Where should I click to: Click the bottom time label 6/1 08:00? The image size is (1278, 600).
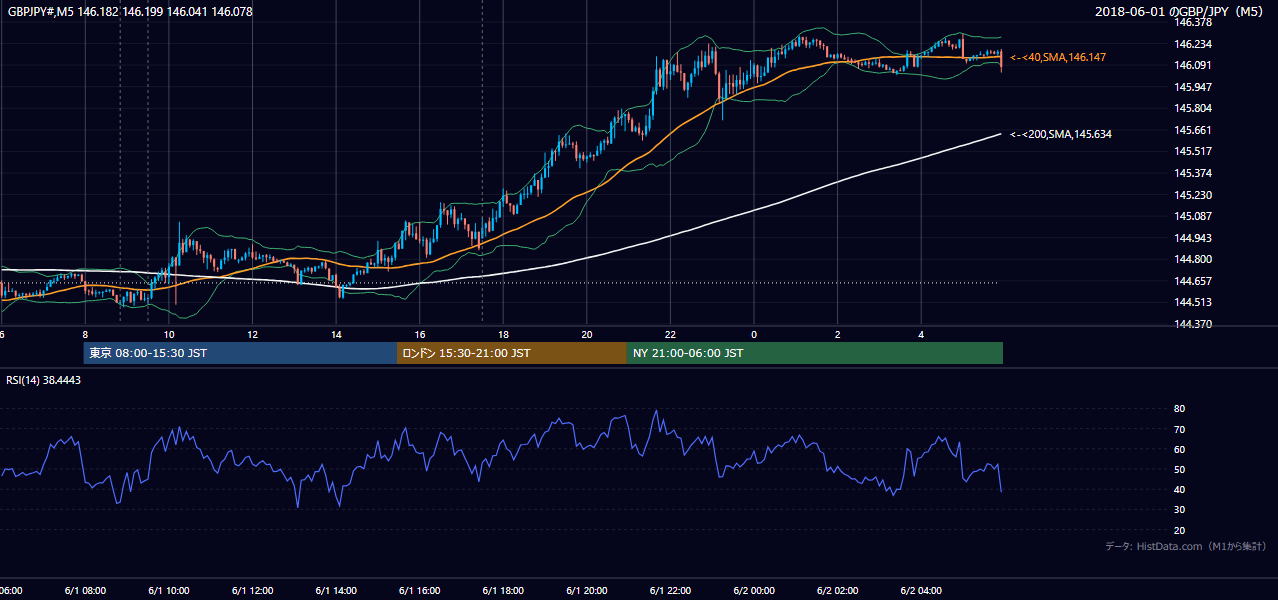tap(84, 591)
